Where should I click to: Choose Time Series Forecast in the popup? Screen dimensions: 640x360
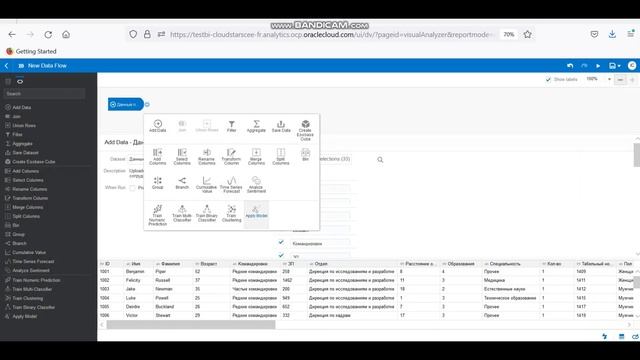[231, 184]
